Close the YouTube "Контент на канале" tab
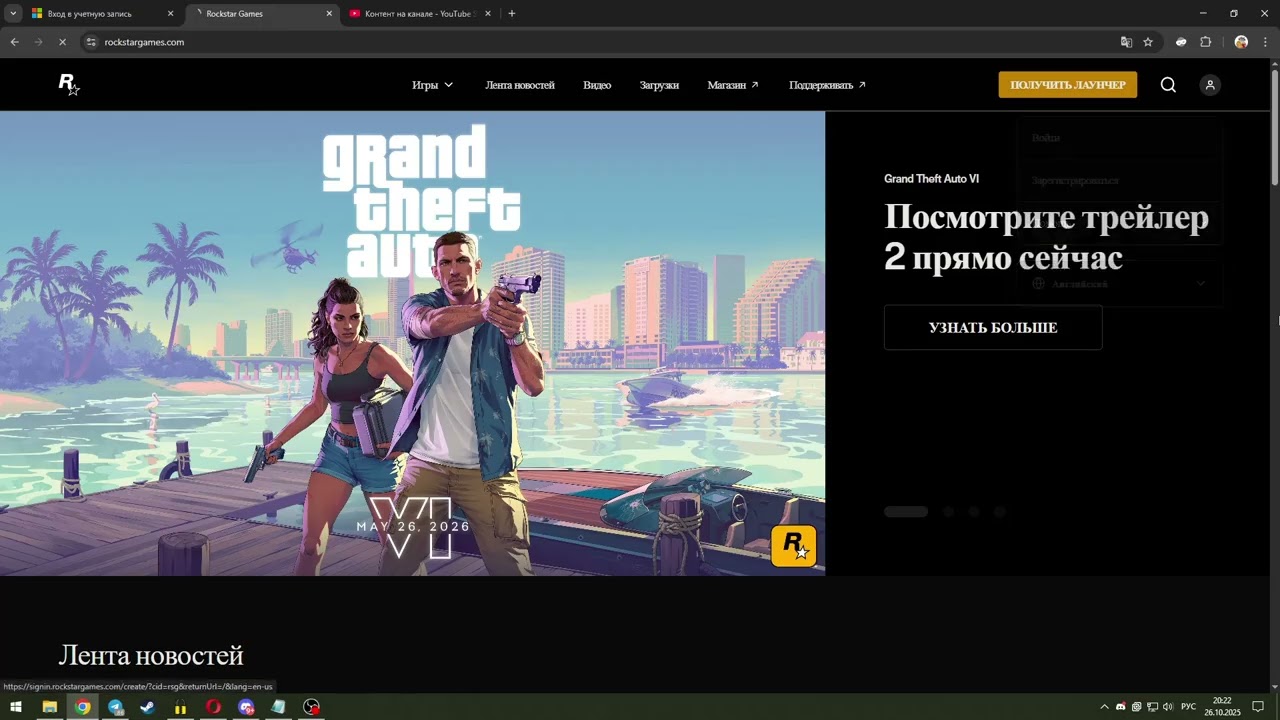The height and width of the screenshot is (720, 1280). tap(488, 14)
